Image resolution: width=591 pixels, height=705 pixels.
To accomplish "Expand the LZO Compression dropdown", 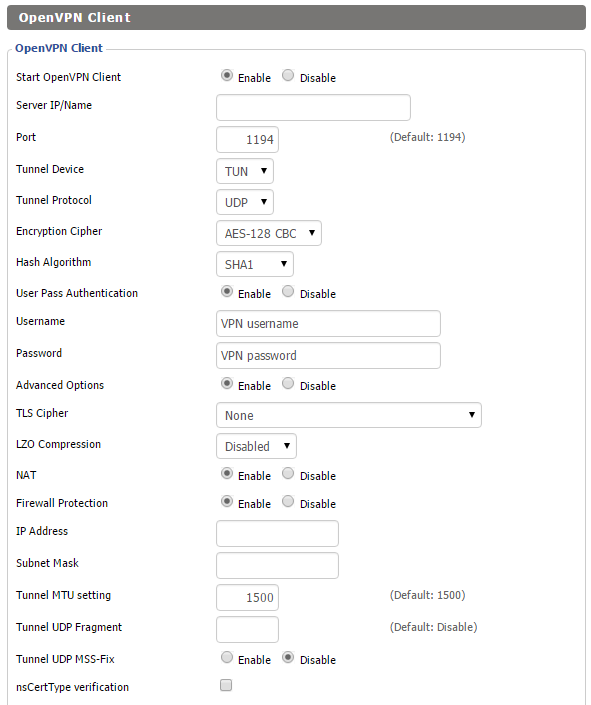I will click(x=256, y=446).
